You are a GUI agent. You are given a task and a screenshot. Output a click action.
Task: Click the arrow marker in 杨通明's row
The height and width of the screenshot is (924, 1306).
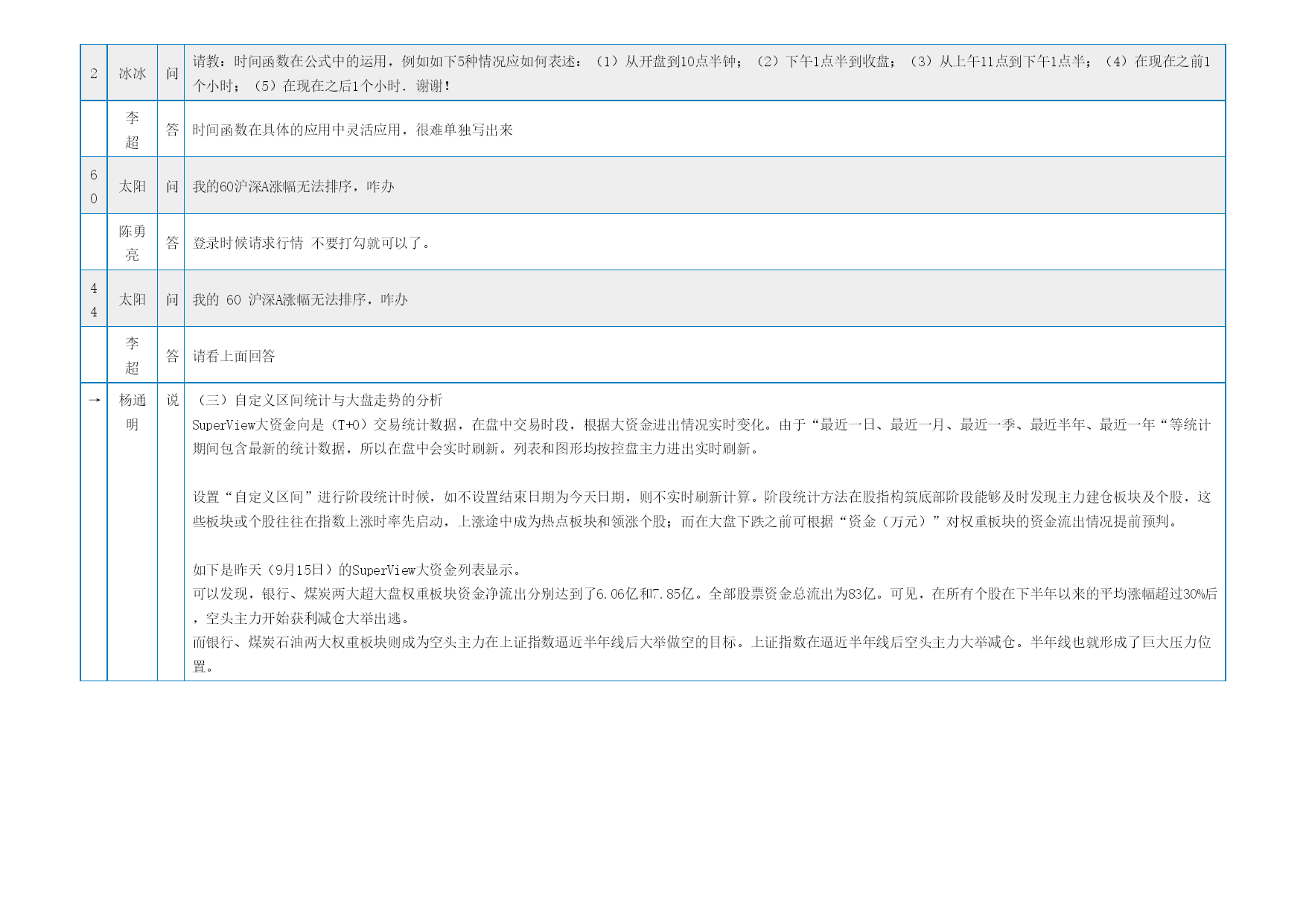point(94,400)
